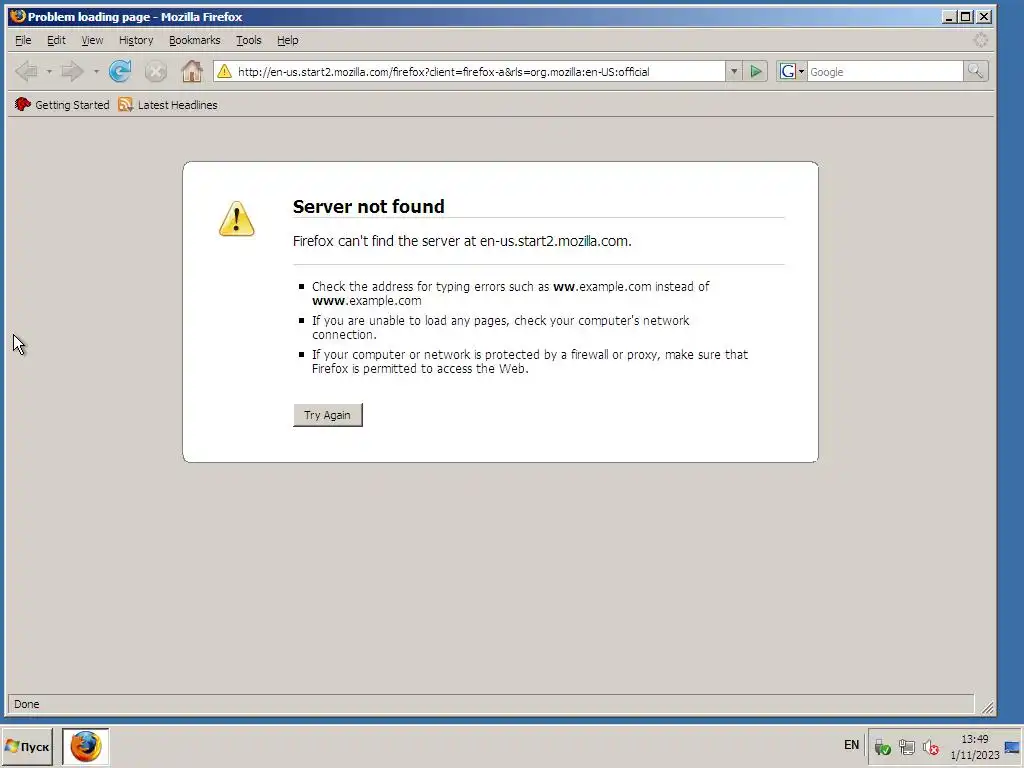Open the Edit menu

pyautogui.click(x=56, y=40)
